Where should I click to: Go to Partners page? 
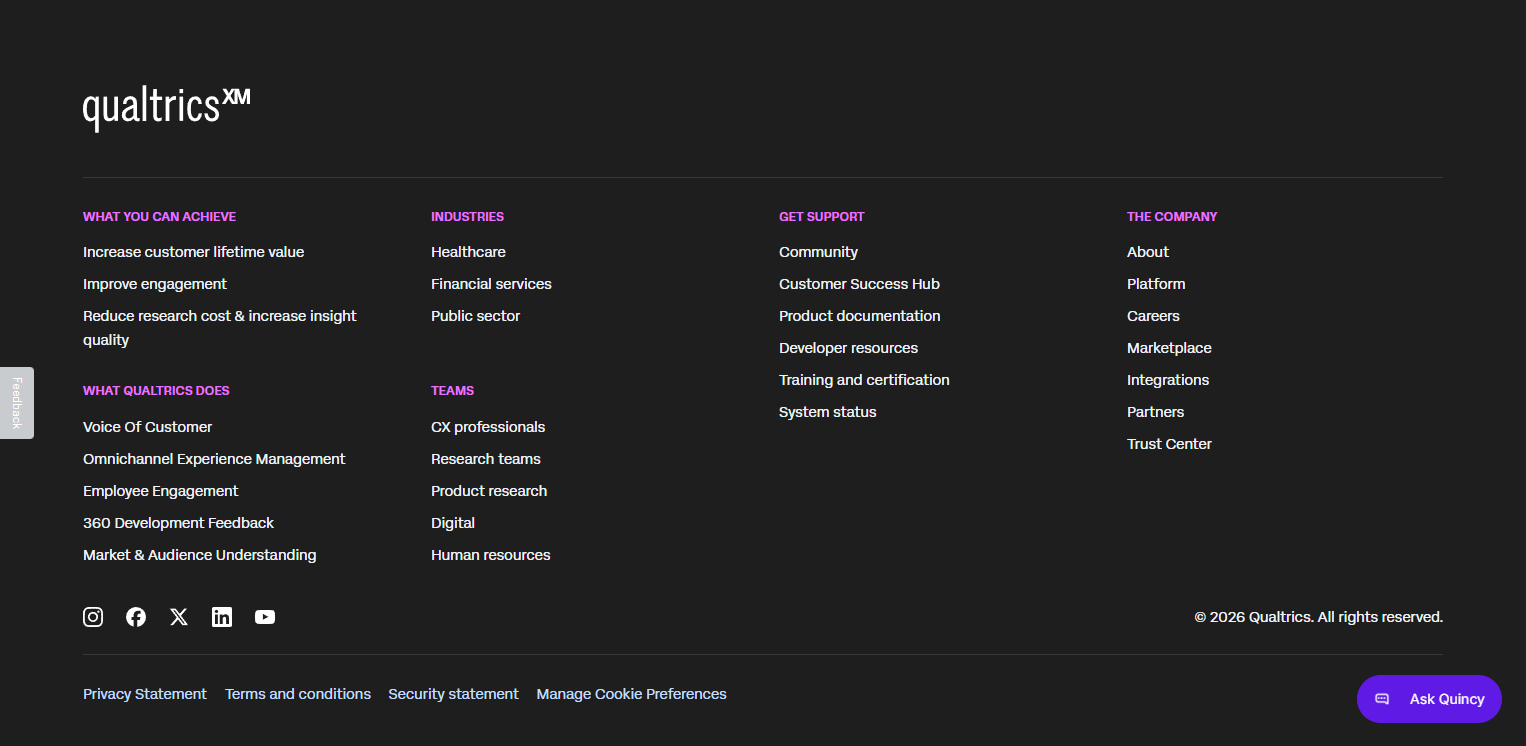[1155, 412]
